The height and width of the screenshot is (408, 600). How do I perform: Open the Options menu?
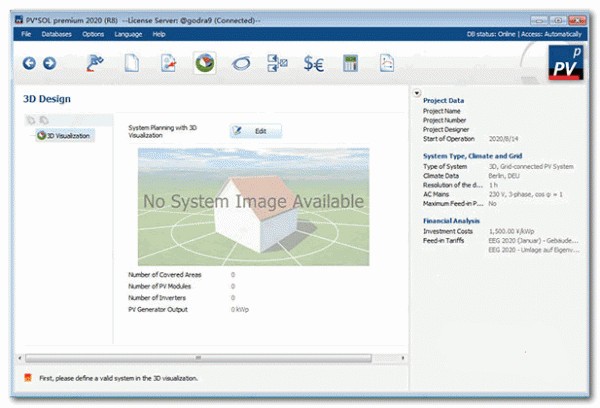(x=93, y=34)
